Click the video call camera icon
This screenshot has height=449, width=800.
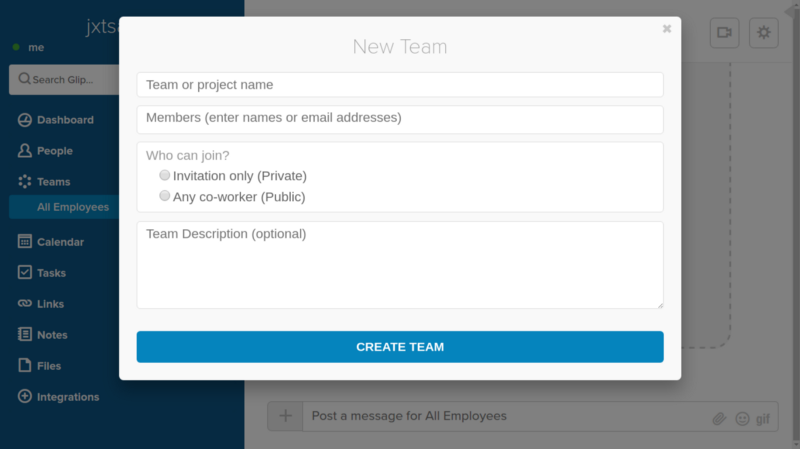tap(724, 33)
